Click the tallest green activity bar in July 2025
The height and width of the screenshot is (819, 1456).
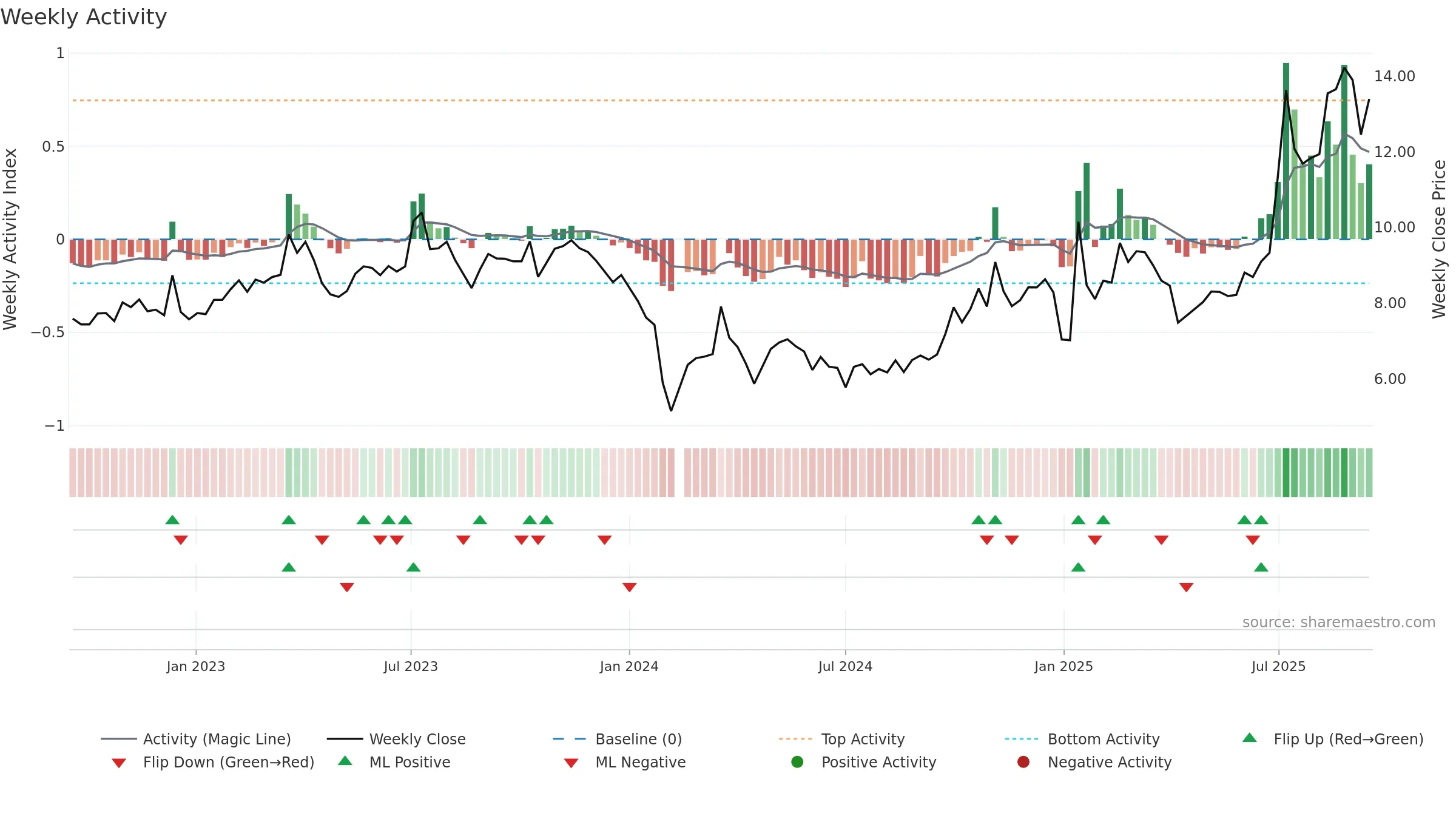tap(1286, 151)
